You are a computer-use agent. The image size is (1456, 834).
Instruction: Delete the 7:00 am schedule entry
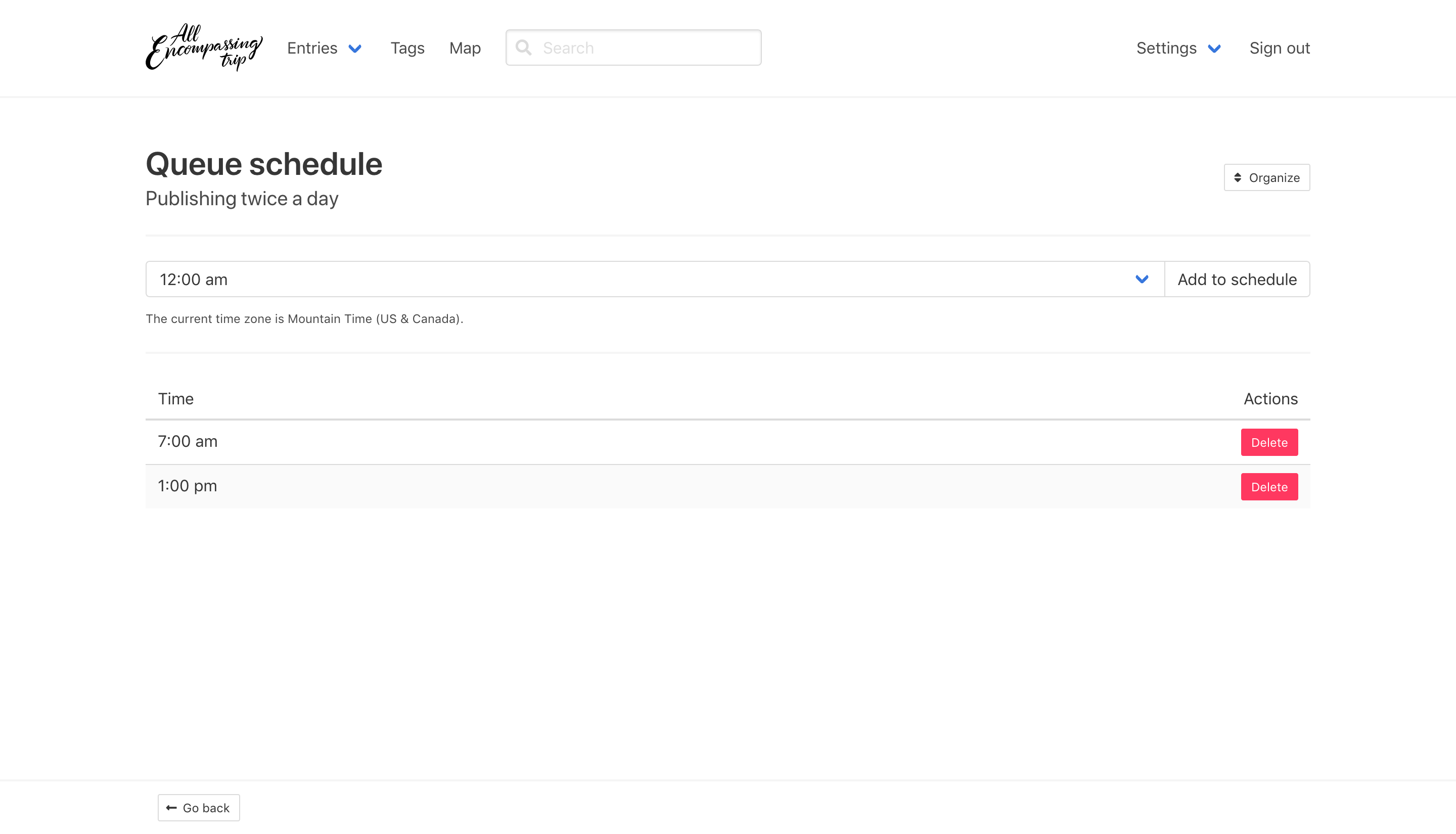(1269, 442)
